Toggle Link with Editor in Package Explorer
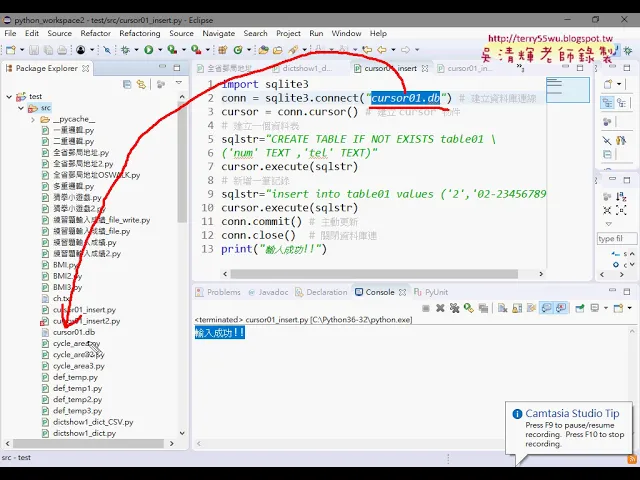This screenshot has width=640, height=480. [x=141, y=84]
